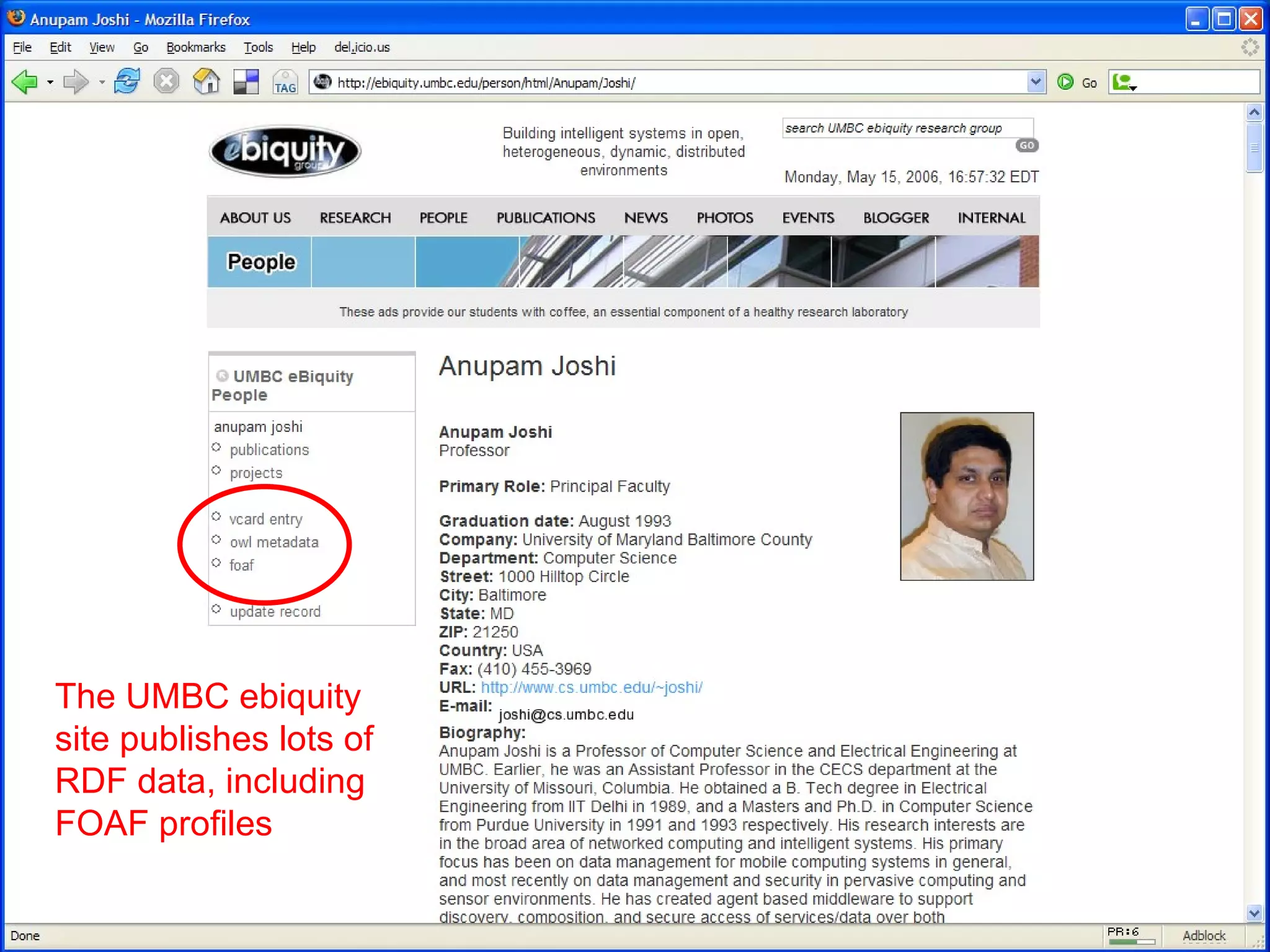Click the ebiquity group logo

tap(285, 151)
